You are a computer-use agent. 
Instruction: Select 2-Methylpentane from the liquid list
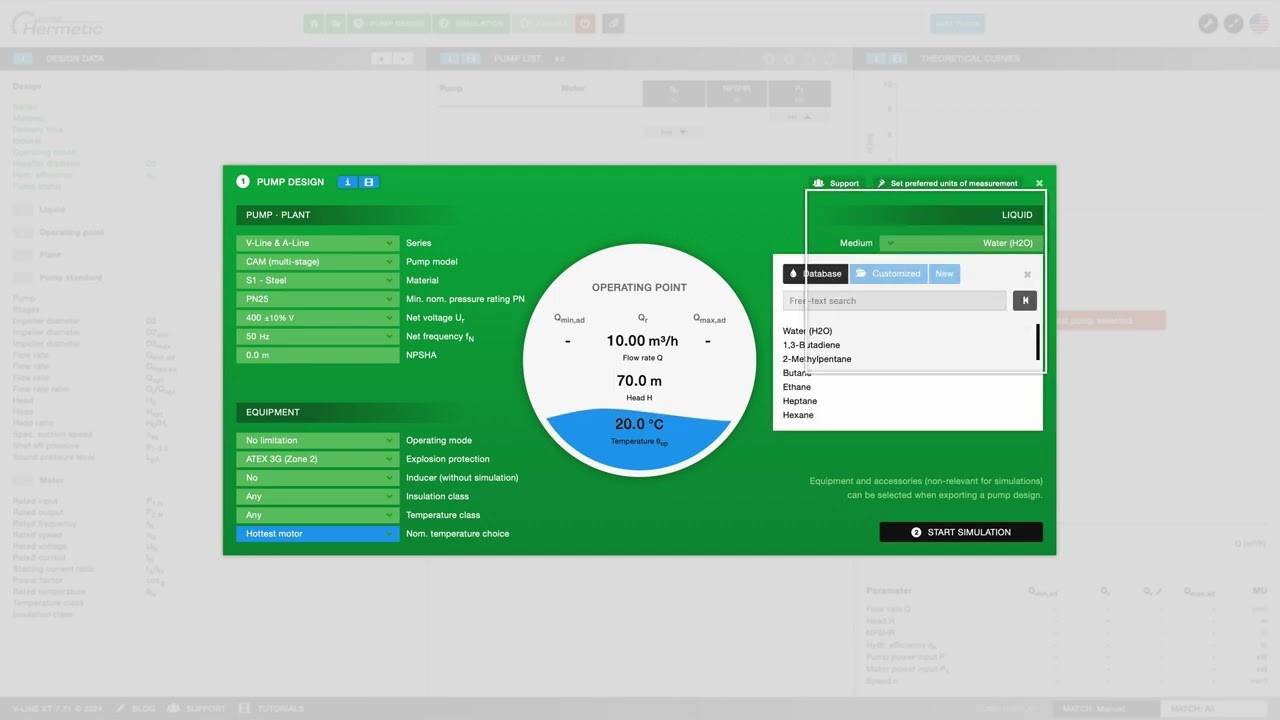tap(817, 359)
